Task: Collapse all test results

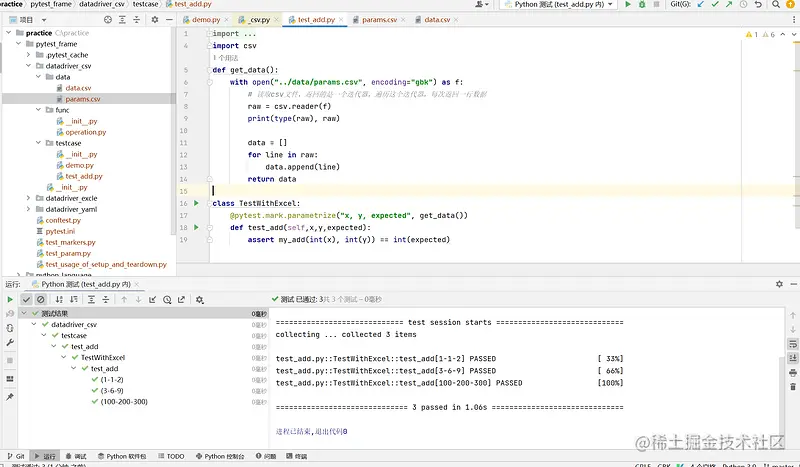Action: point(106,300)
